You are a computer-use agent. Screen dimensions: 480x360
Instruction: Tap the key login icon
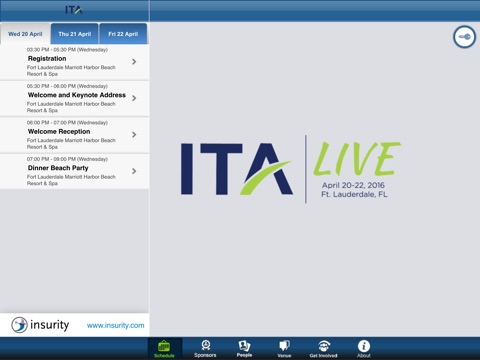tap(464, 37)
